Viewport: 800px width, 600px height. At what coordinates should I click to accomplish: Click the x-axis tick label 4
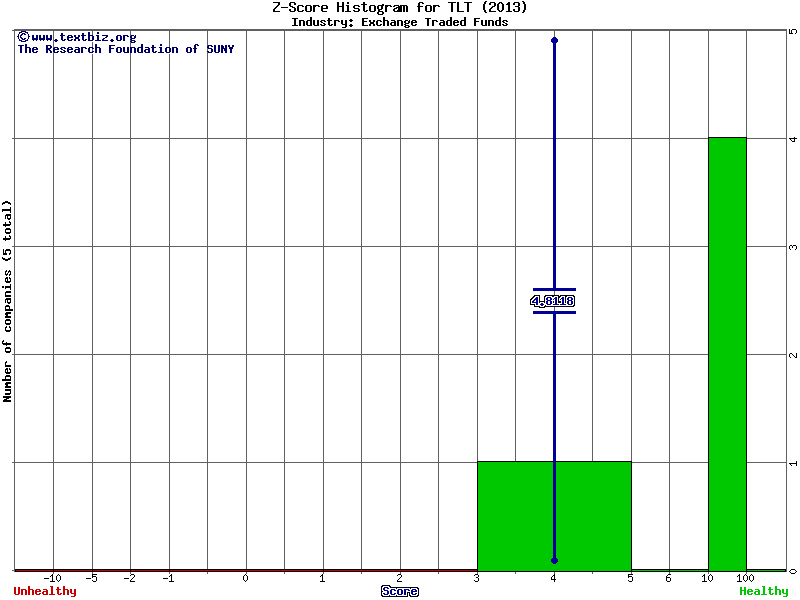coord(554,578)
